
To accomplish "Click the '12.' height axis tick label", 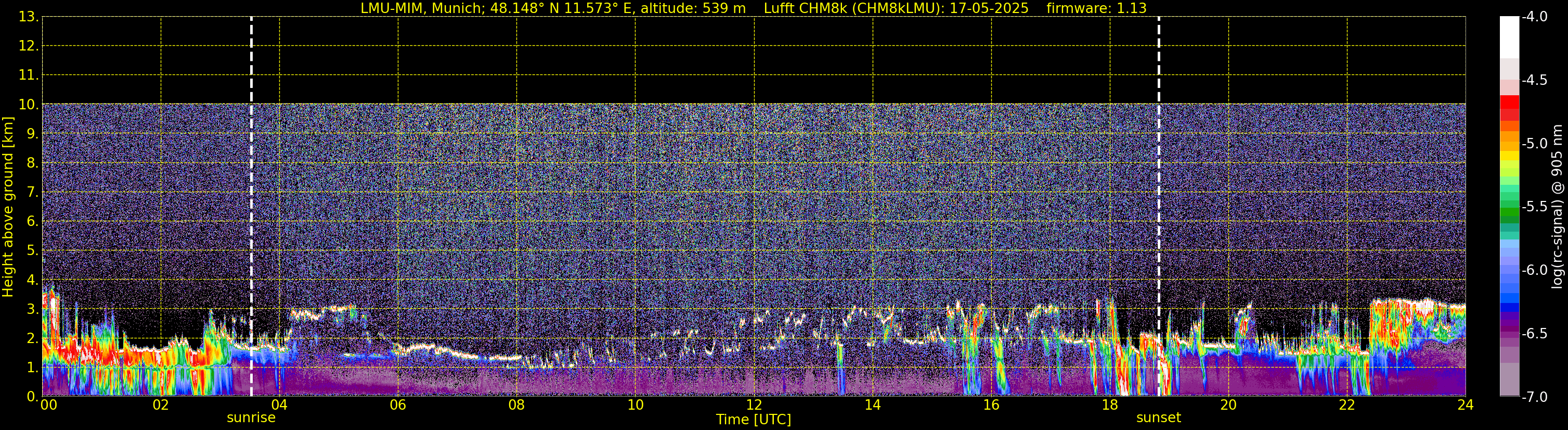I will (x=29, y=46).
